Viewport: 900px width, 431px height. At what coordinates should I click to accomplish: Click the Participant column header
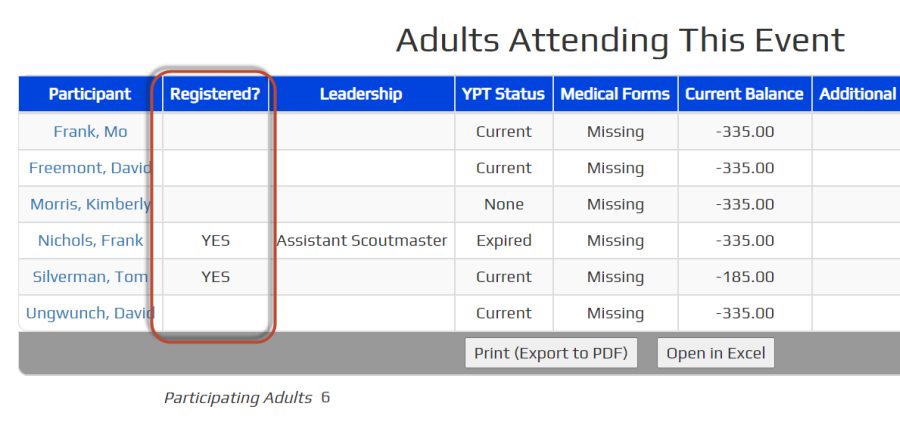pyautogui.click(x=90, y=94)
